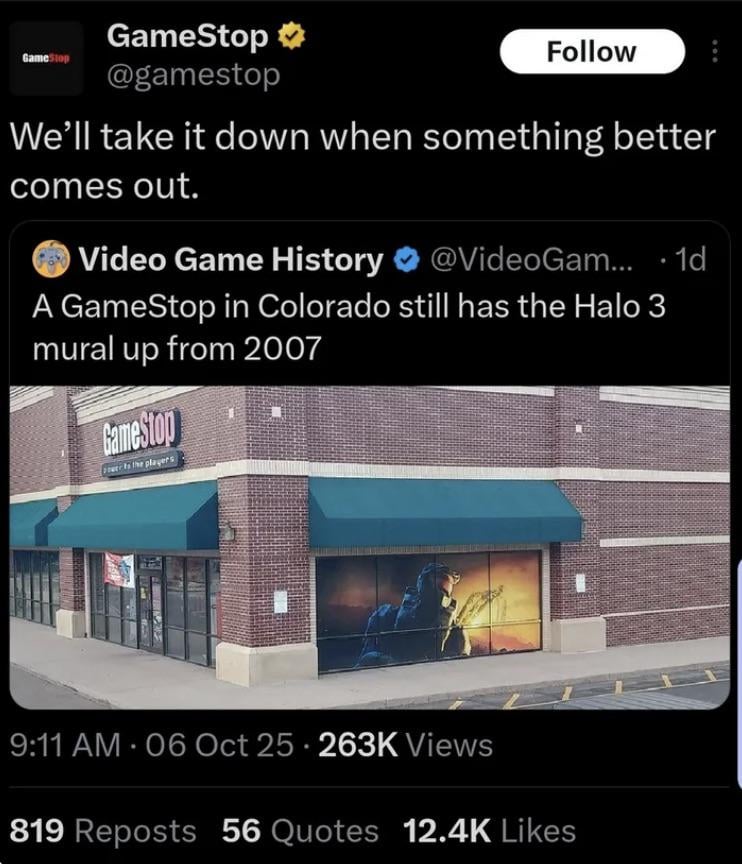742x864 pixels.
Task: Open the three-dot more options menu
Action: (714, 52)
